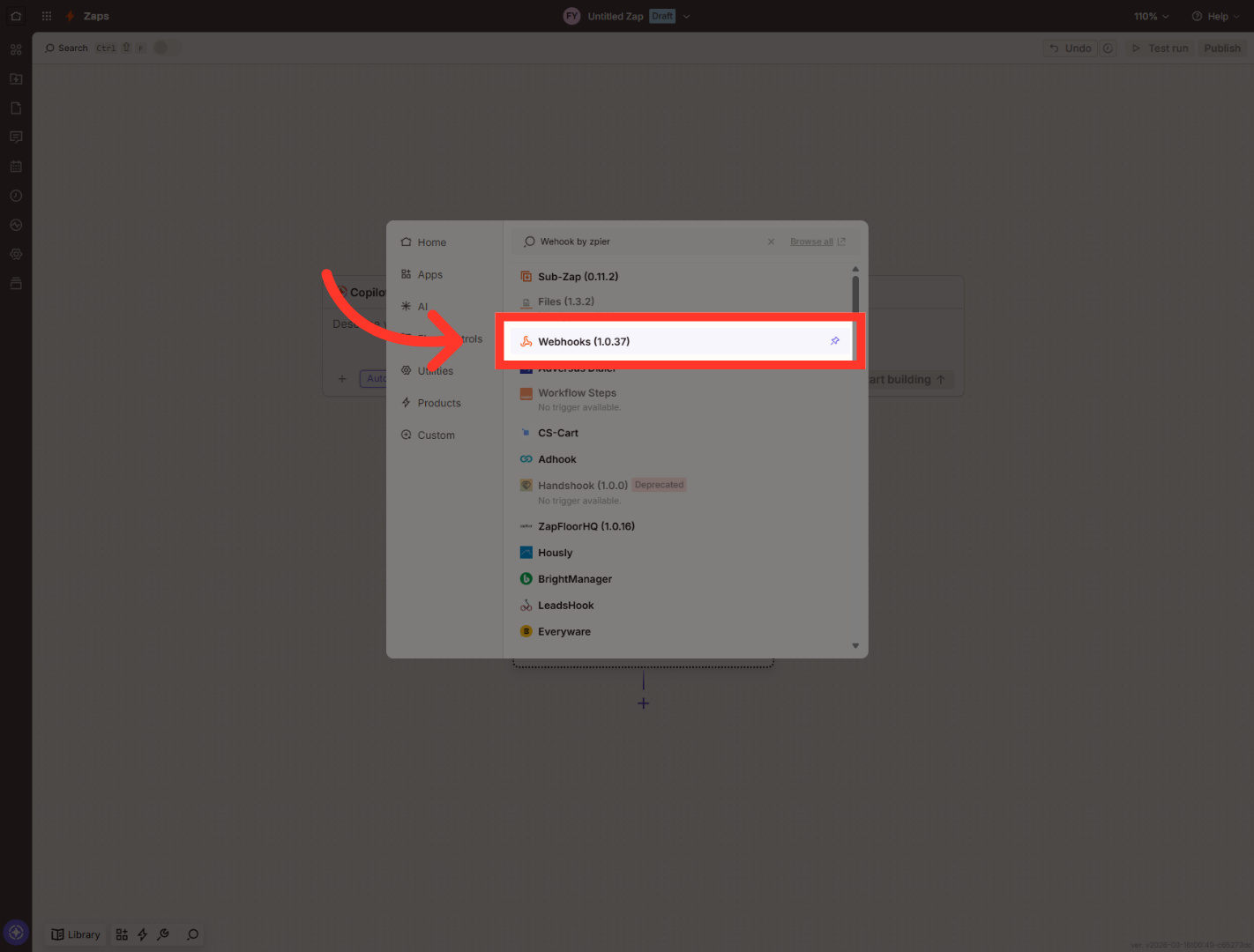Screen dimensions: 1254x952
Task: Go to the Zapier home icon
Action: tap(16, 16)
